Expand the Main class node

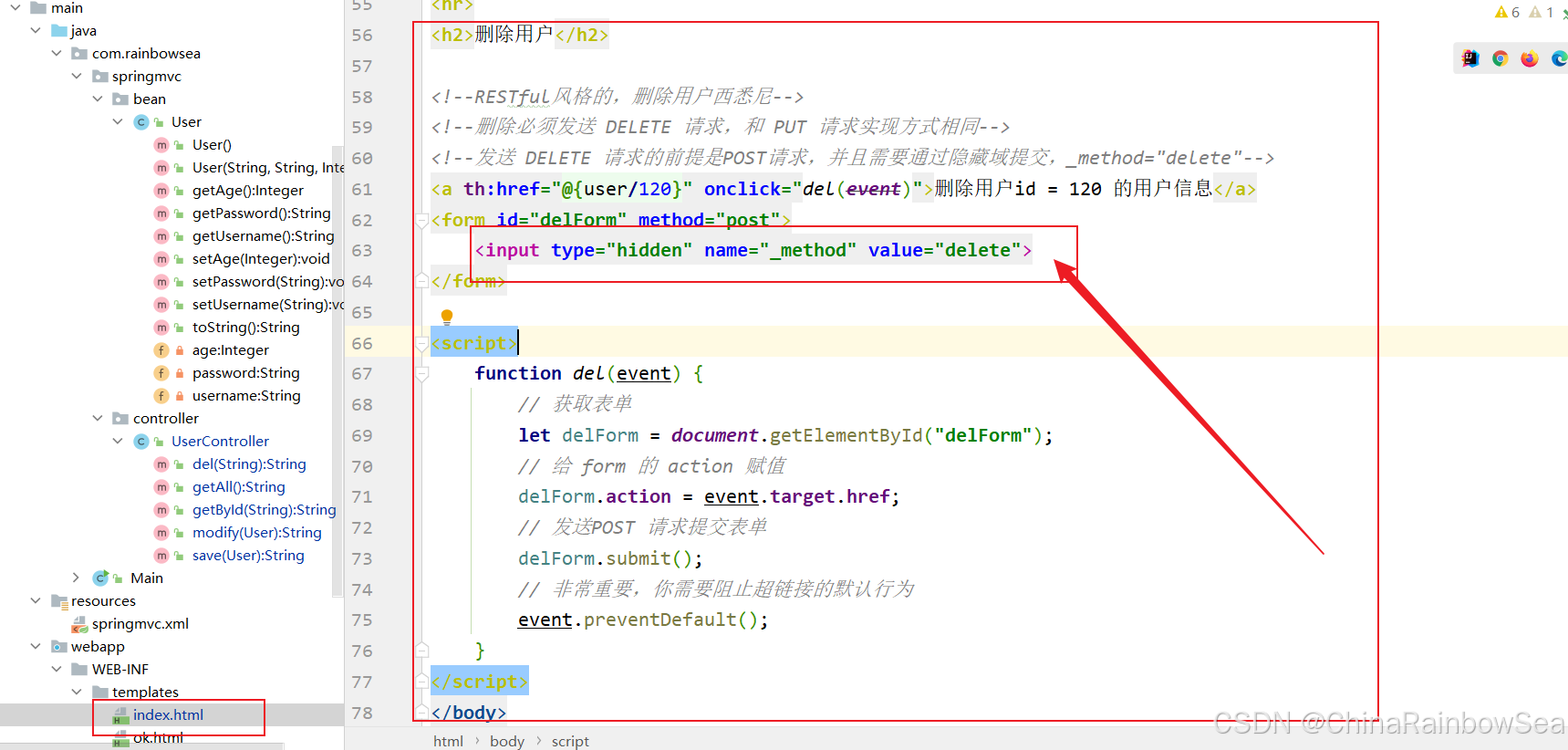(77, 578)
